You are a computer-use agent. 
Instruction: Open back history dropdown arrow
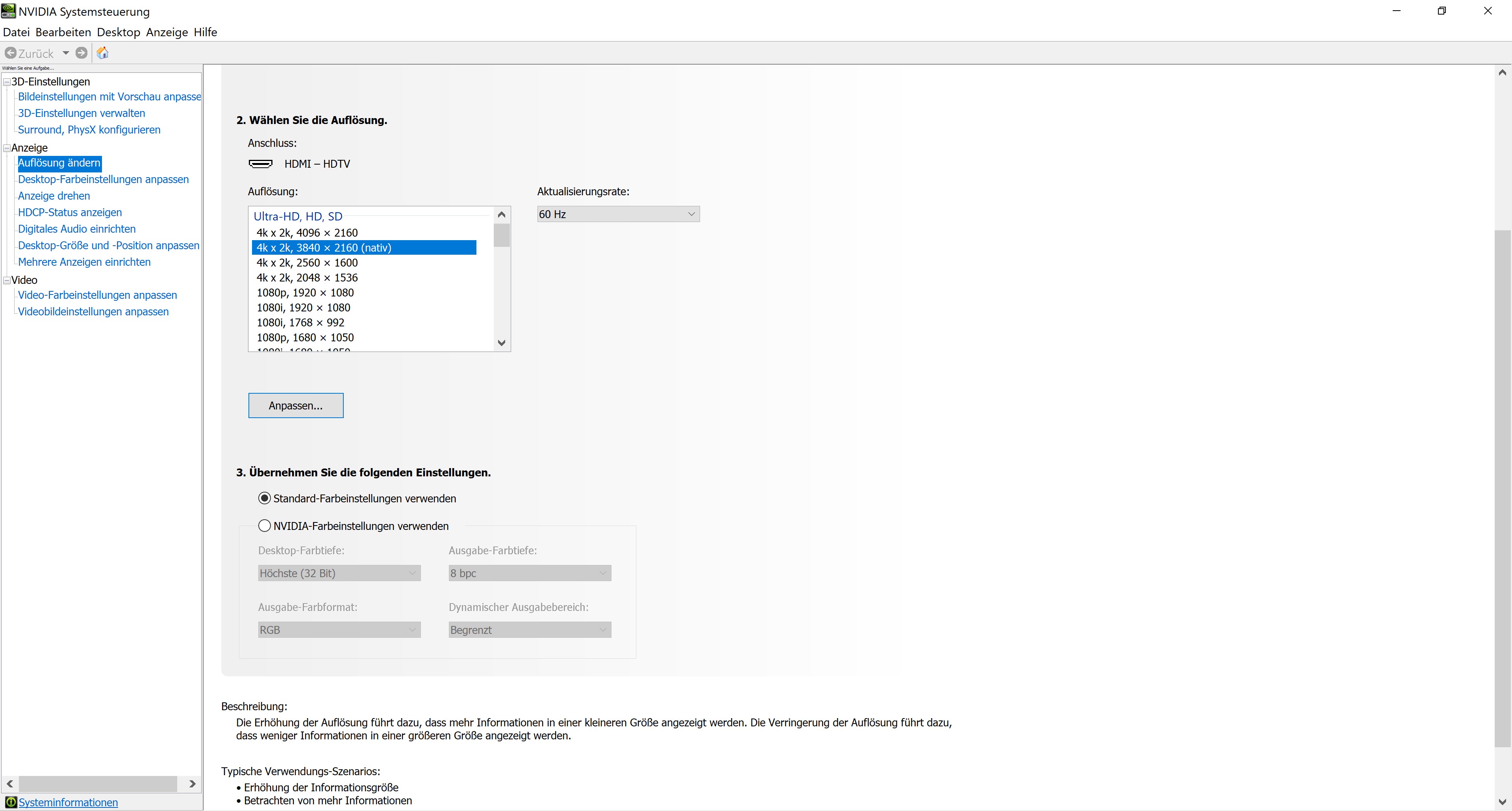(66, 54)
